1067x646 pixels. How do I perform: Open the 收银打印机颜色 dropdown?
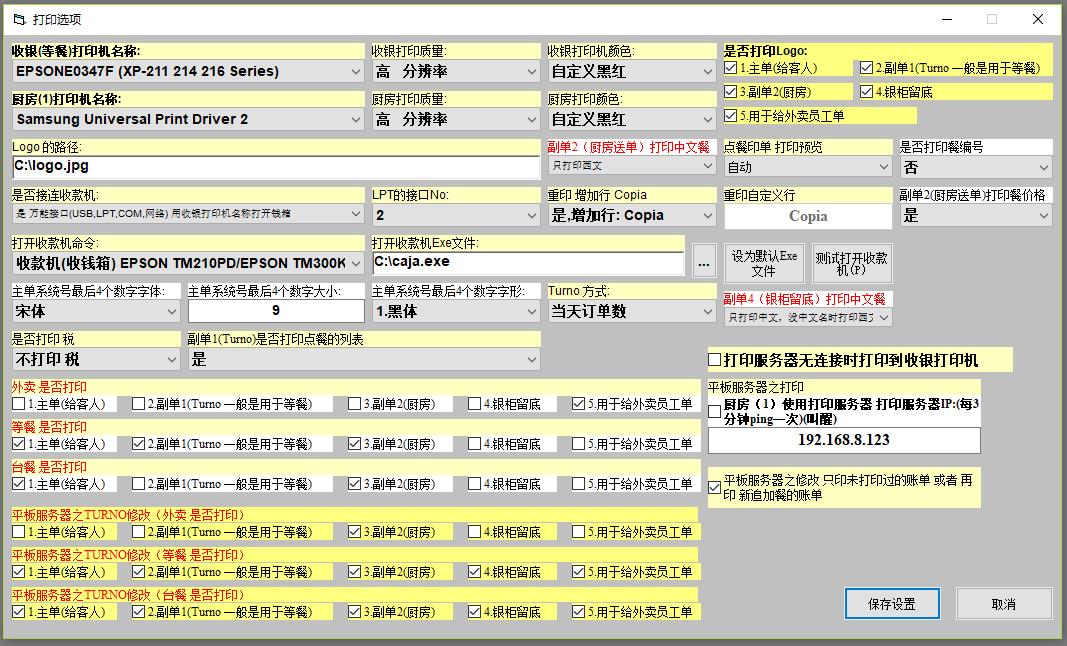point(632,71)
